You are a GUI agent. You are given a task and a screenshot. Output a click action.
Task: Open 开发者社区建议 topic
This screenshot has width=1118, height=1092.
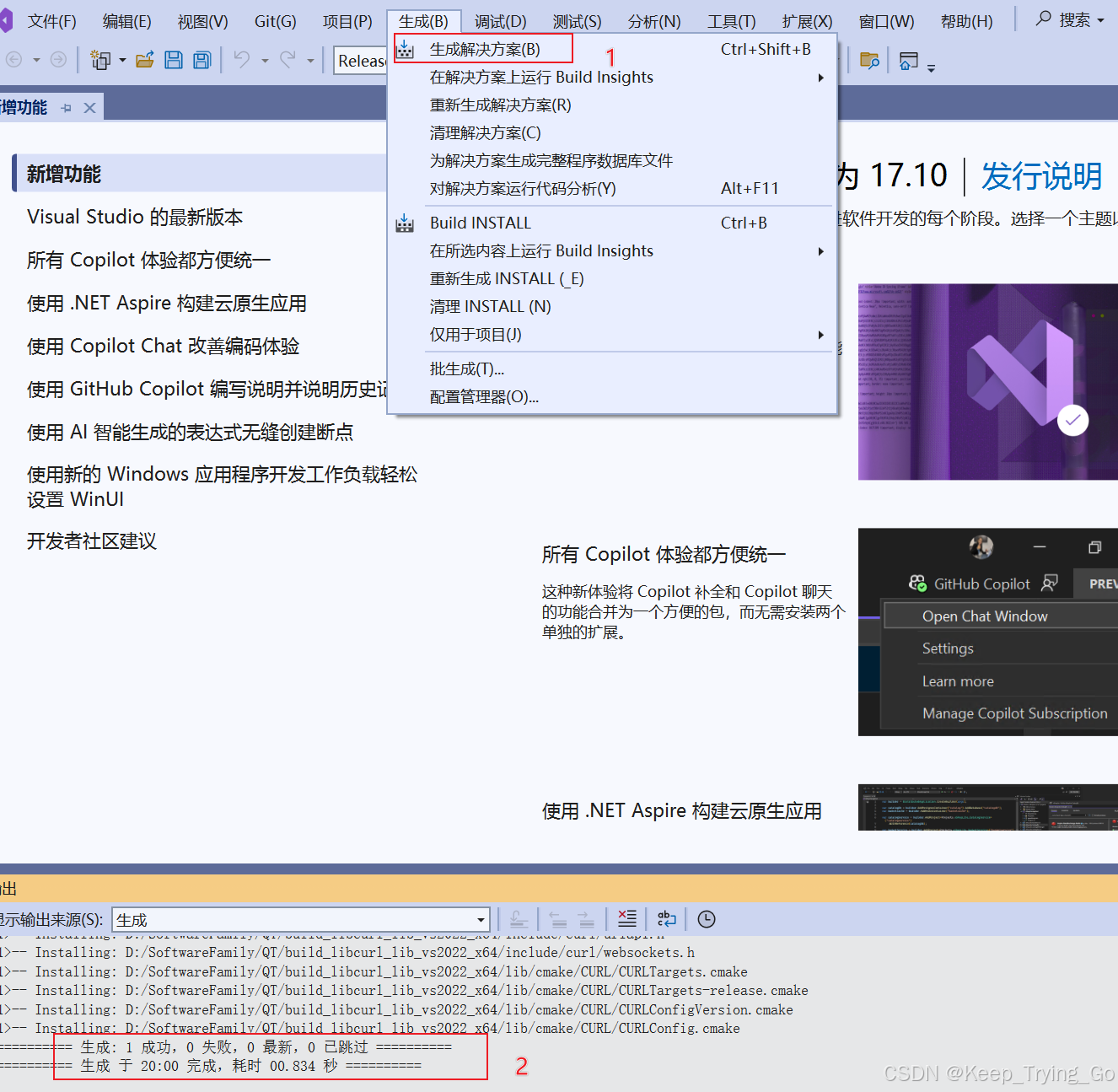click(92, 541)
